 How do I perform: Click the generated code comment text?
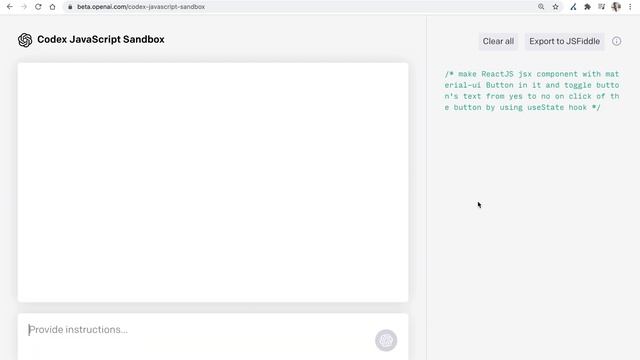pos(532,91)
